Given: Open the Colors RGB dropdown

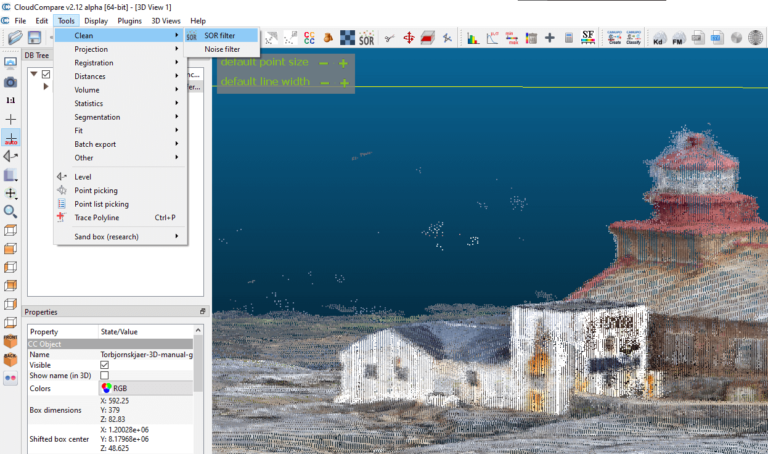Looking at the screenshot, I should pyautogui.click(x=146, y=388).
